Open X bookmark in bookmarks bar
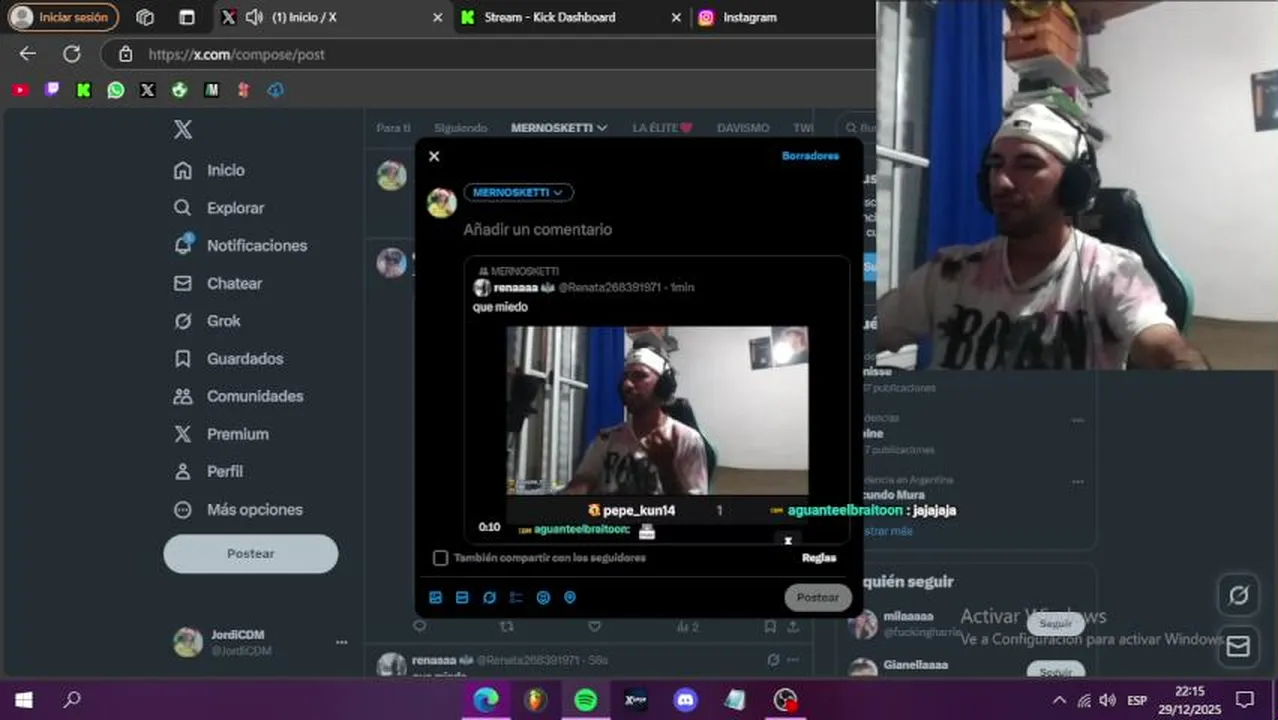The width and height of the screenshot is (1278, 720). (x=148, y=90)
